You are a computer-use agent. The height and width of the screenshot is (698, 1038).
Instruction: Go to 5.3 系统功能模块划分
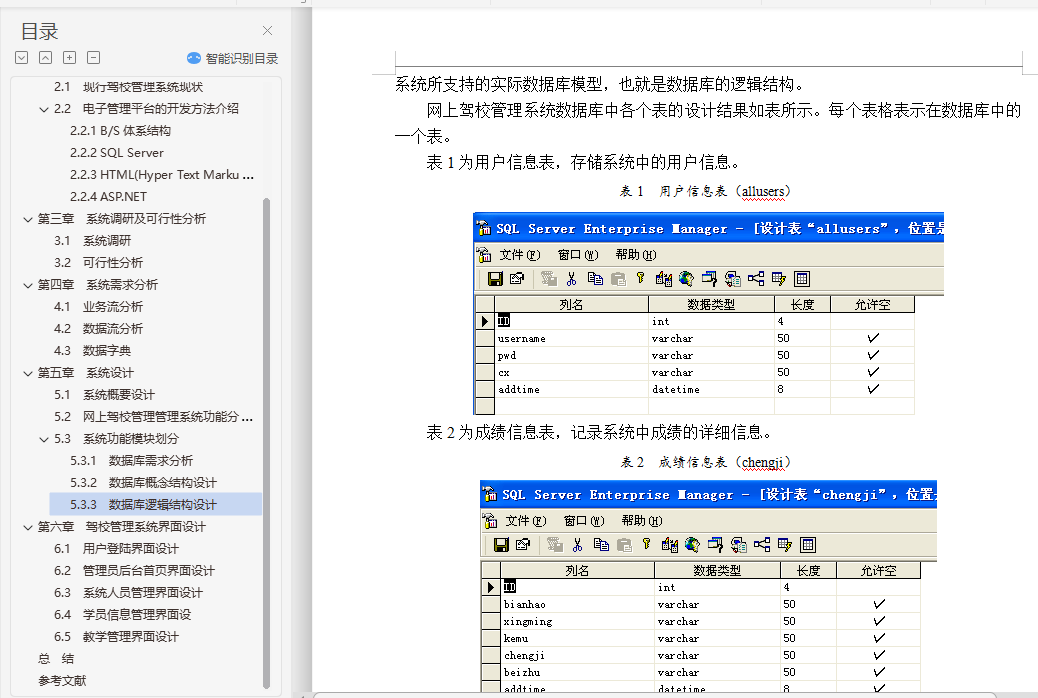(117, 438)
